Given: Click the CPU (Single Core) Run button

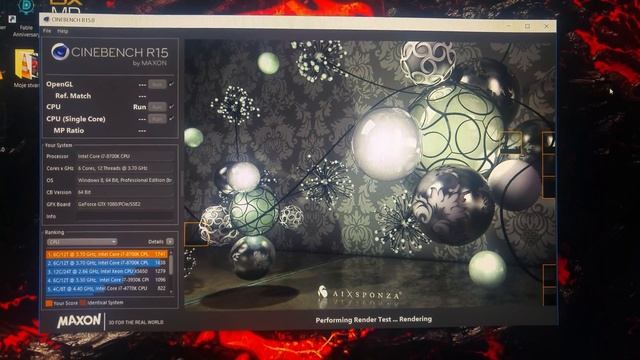Looking at the screenshot, I should tap(157, 119).
